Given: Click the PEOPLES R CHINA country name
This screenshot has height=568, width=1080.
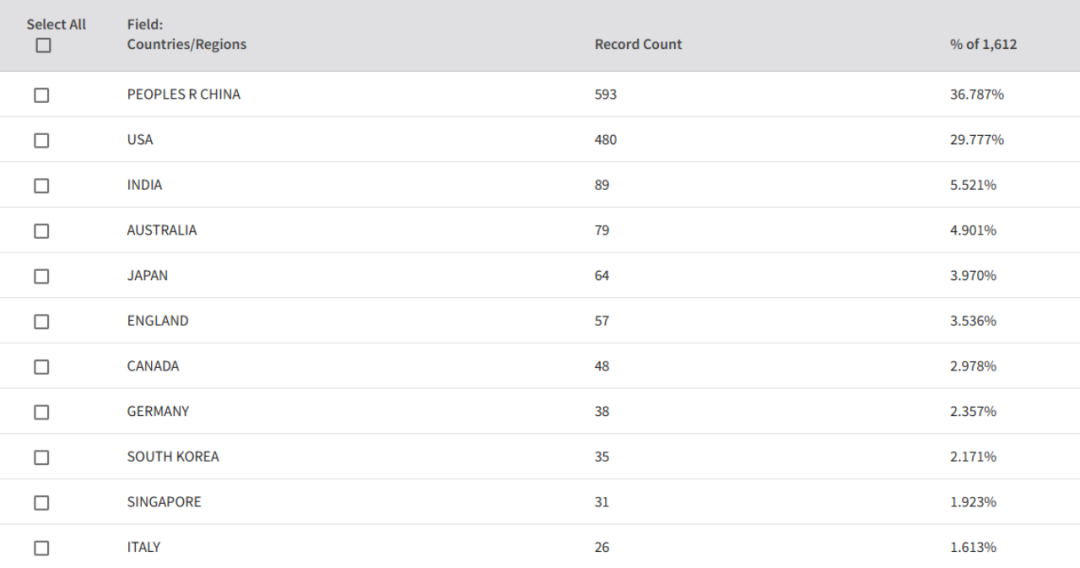Looking at the screenshot, I should coord(183,94).
